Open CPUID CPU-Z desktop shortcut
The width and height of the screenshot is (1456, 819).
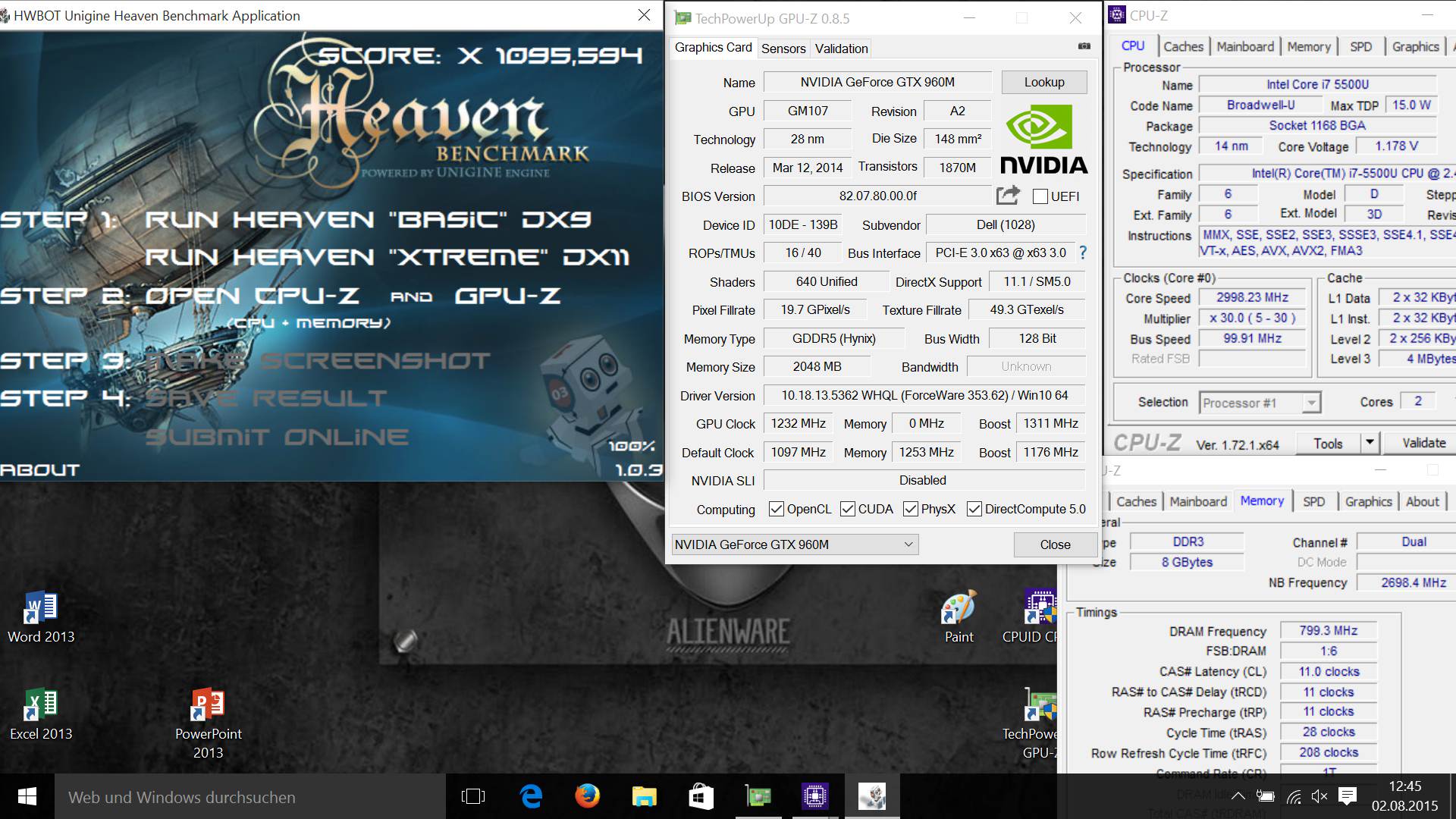pos(1030,617)
